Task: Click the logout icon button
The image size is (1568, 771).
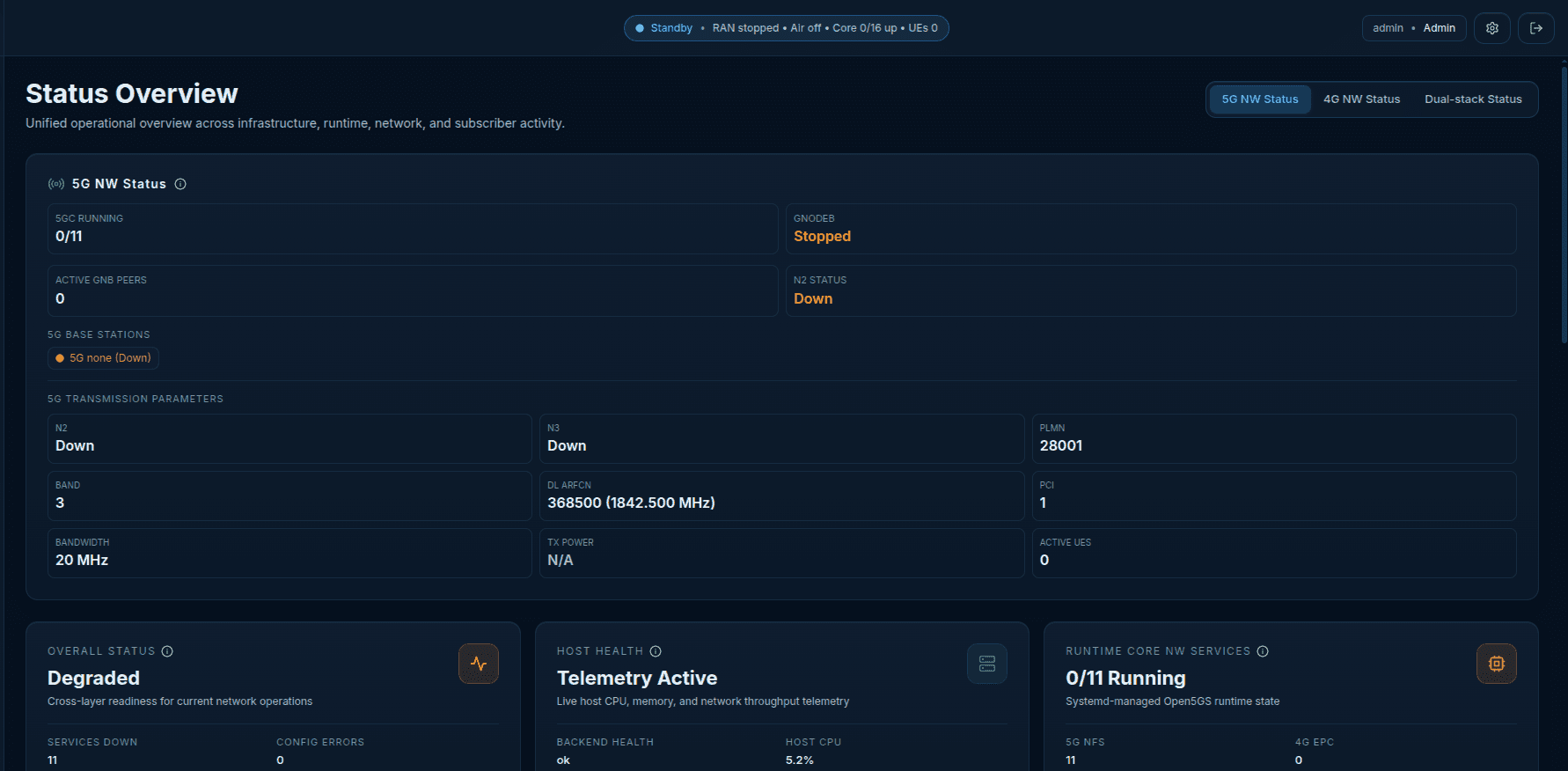Action: tap(1536, 28)
